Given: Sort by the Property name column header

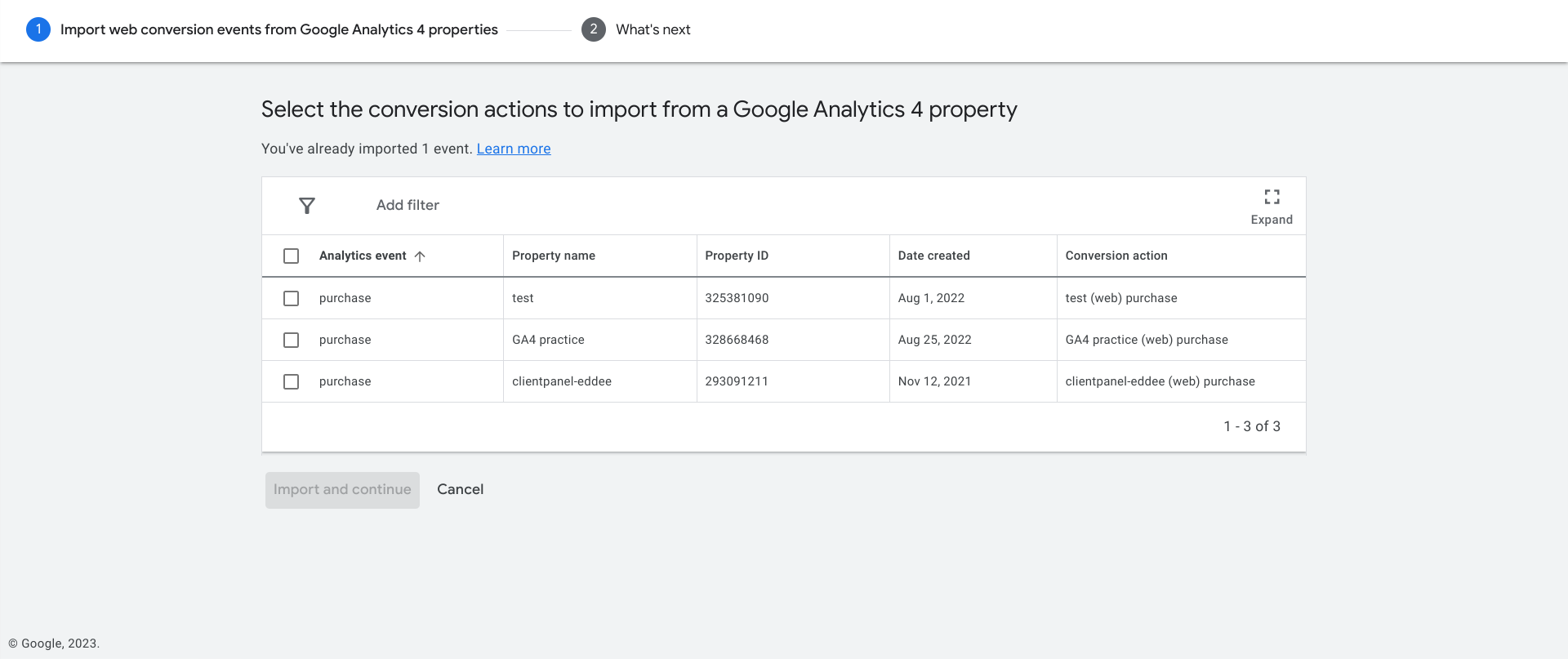Looking at the screenshot, I should (554, 256).
